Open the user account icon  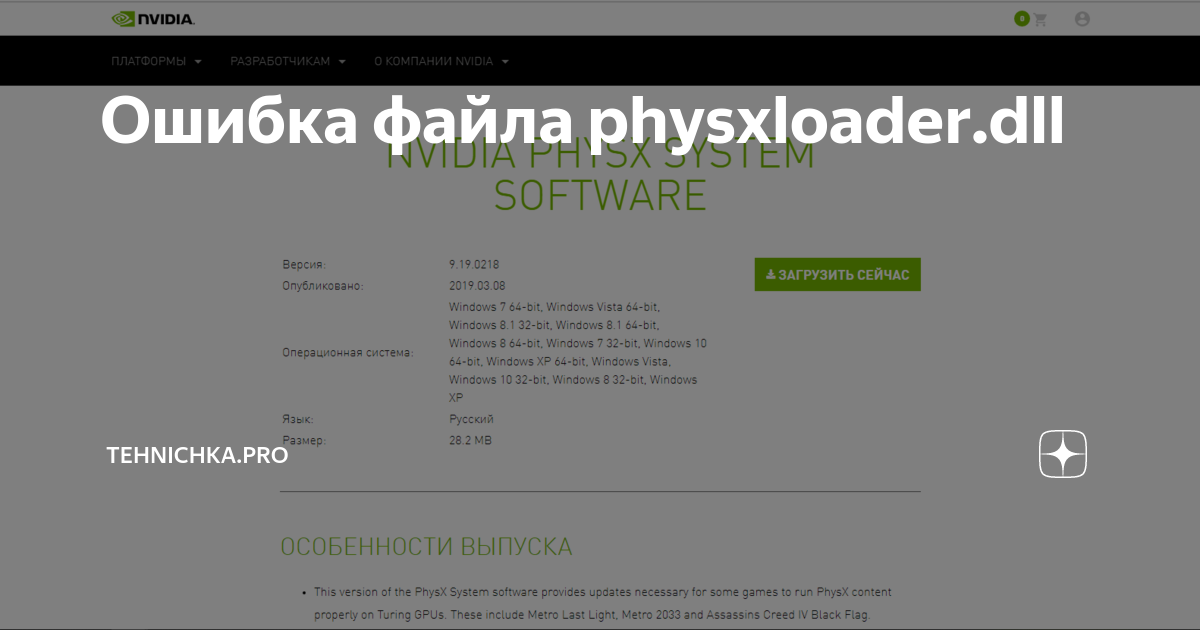(x=1082, y=19)
